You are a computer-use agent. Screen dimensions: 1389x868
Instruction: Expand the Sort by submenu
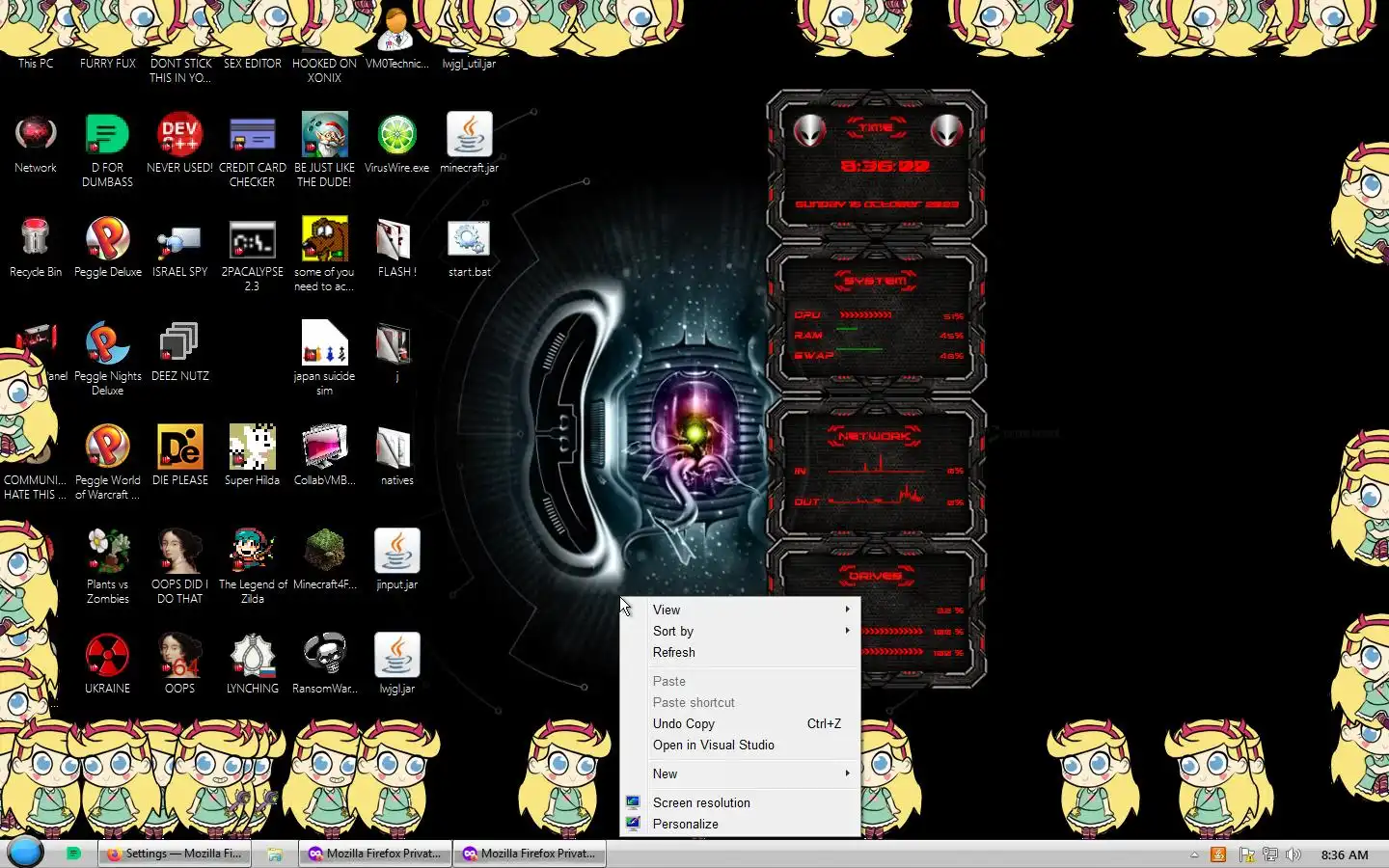pos(740,631)
